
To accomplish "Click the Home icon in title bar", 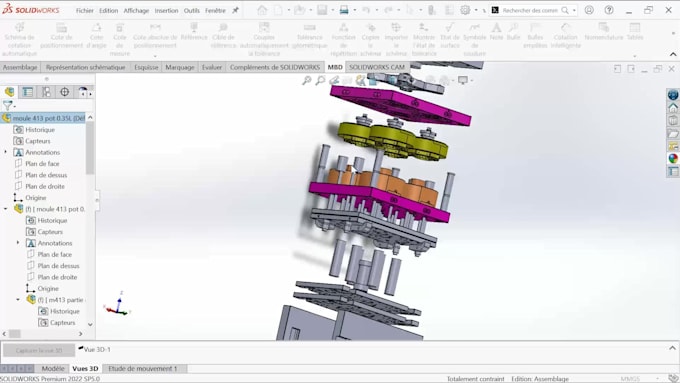I will [x=262, y=10].
